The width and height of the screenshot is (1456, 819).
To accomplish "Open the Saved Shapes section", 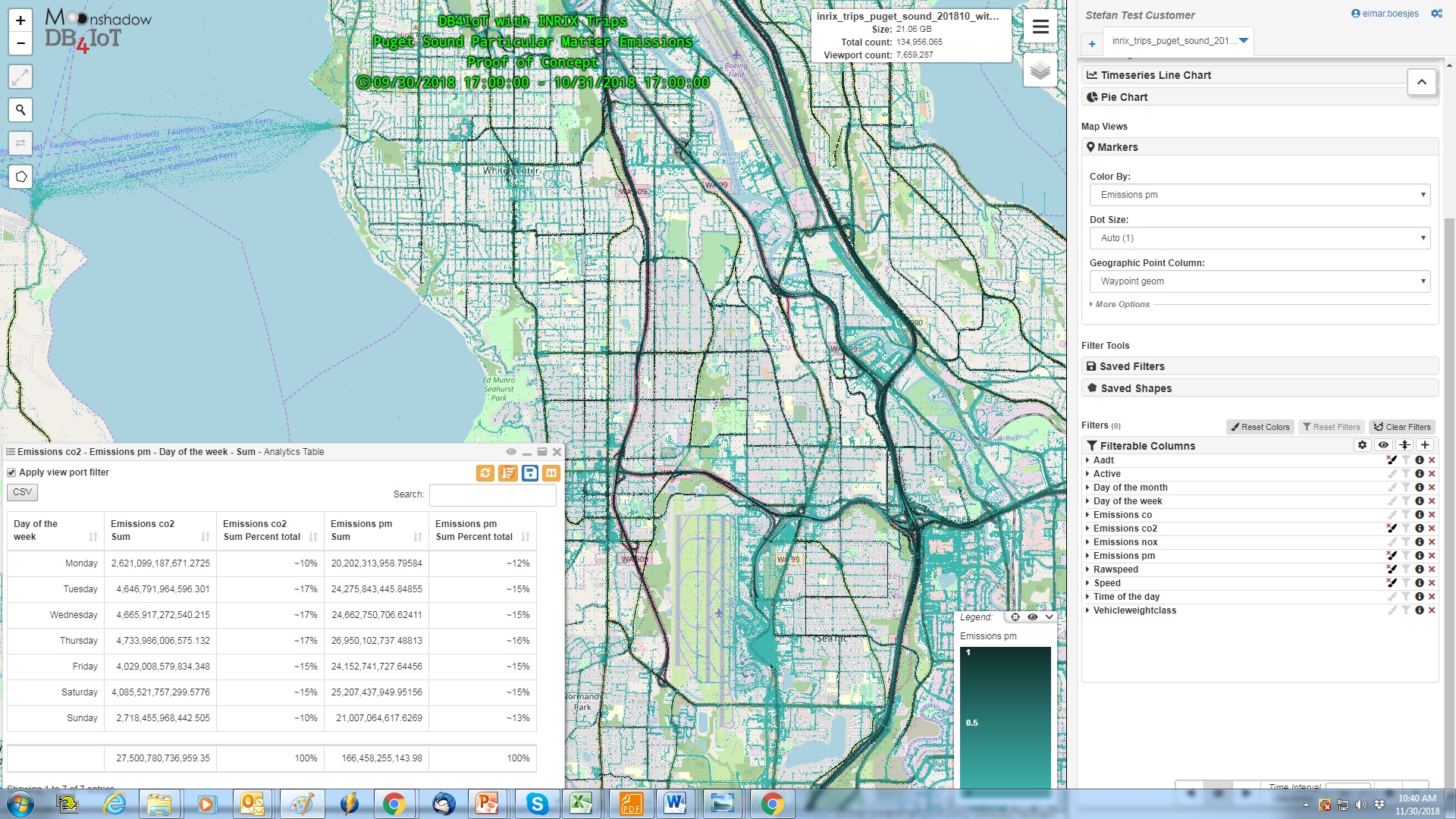I will click(1260, 388).
